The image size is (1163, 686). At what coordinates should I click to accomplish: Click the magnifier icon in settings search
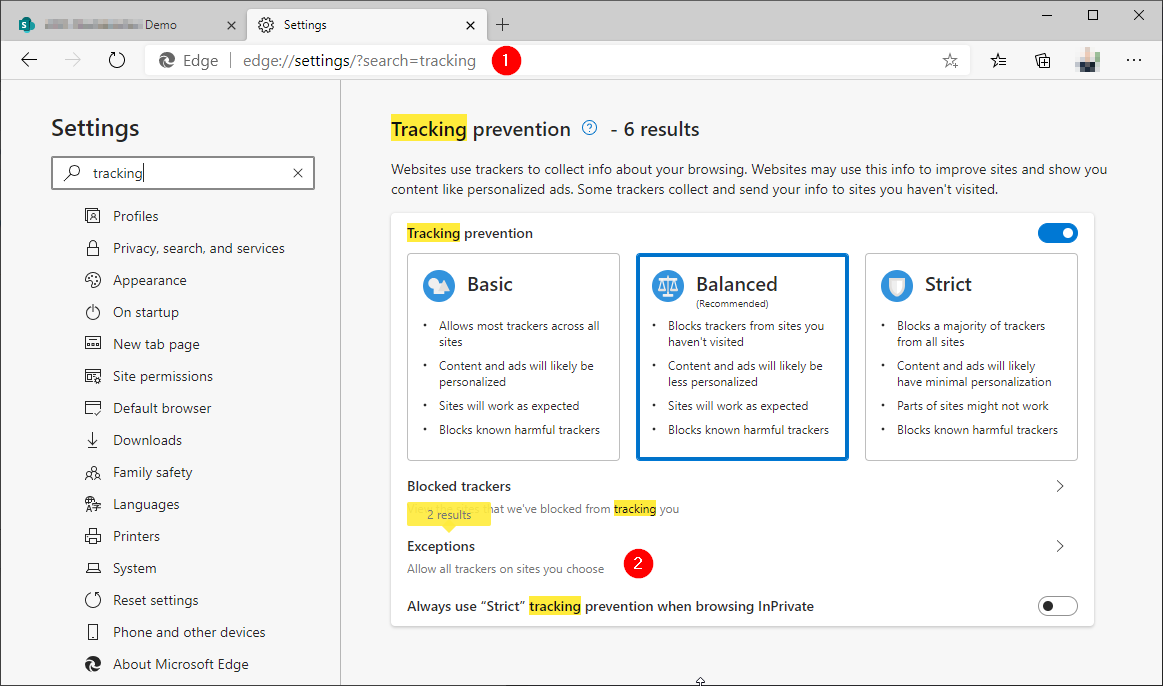[x=72, y=173]
